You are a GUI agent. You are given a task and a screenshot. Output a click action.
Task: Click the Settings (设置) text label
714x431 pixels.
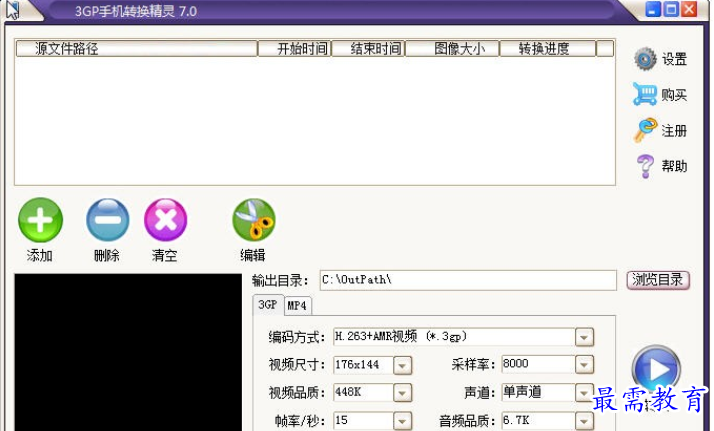[674, 59]
